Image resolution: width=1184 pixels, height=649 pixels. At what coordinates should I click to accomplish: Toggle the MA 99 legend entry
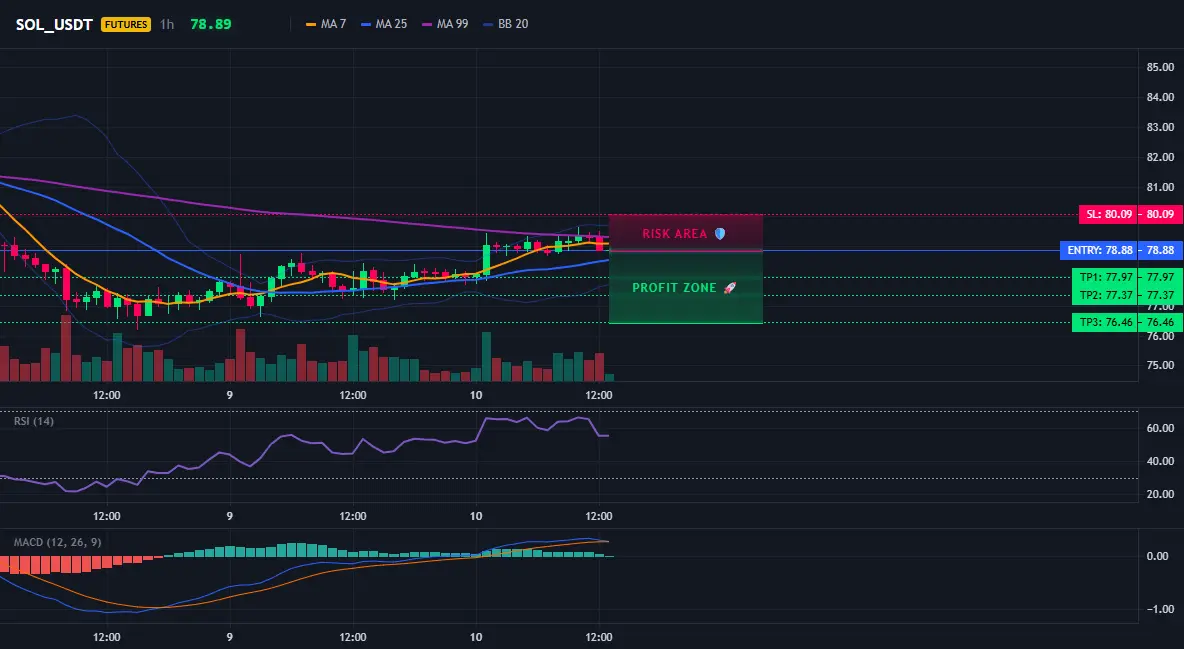[x=445, y=24]
